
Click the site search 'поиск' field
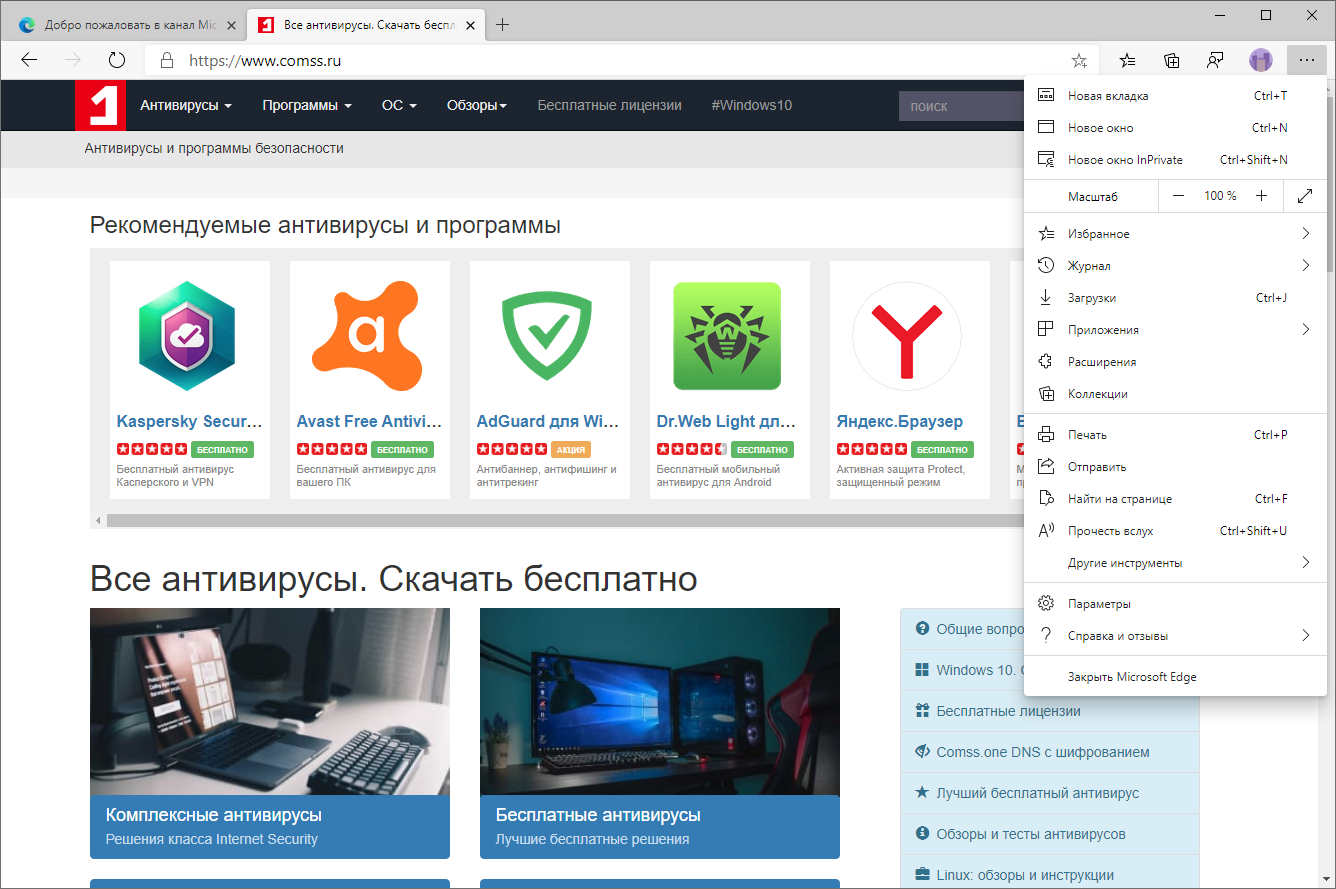(x=961, y=106)
